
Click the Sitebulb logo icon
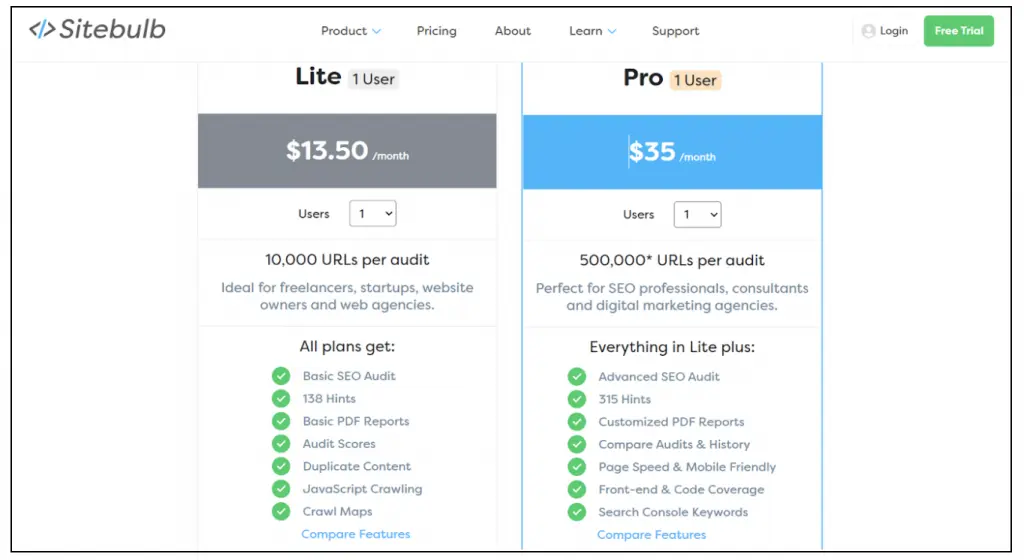[x=42, y=30]
